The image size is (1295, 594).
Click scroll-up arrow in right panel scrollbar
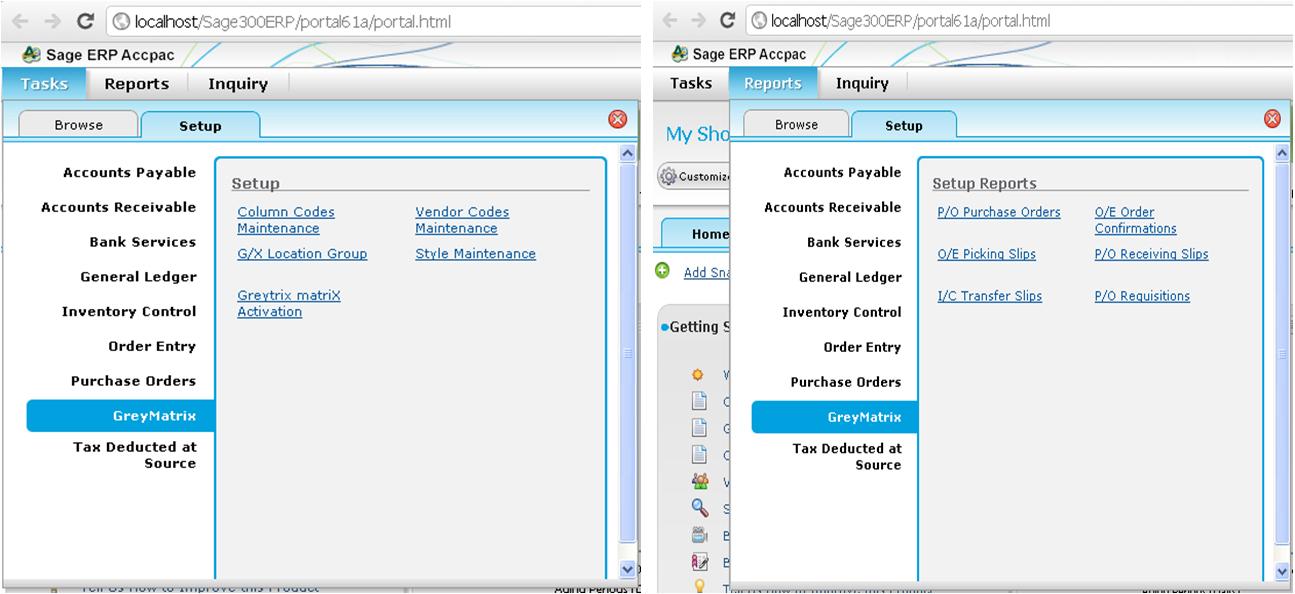point(1284,153)
